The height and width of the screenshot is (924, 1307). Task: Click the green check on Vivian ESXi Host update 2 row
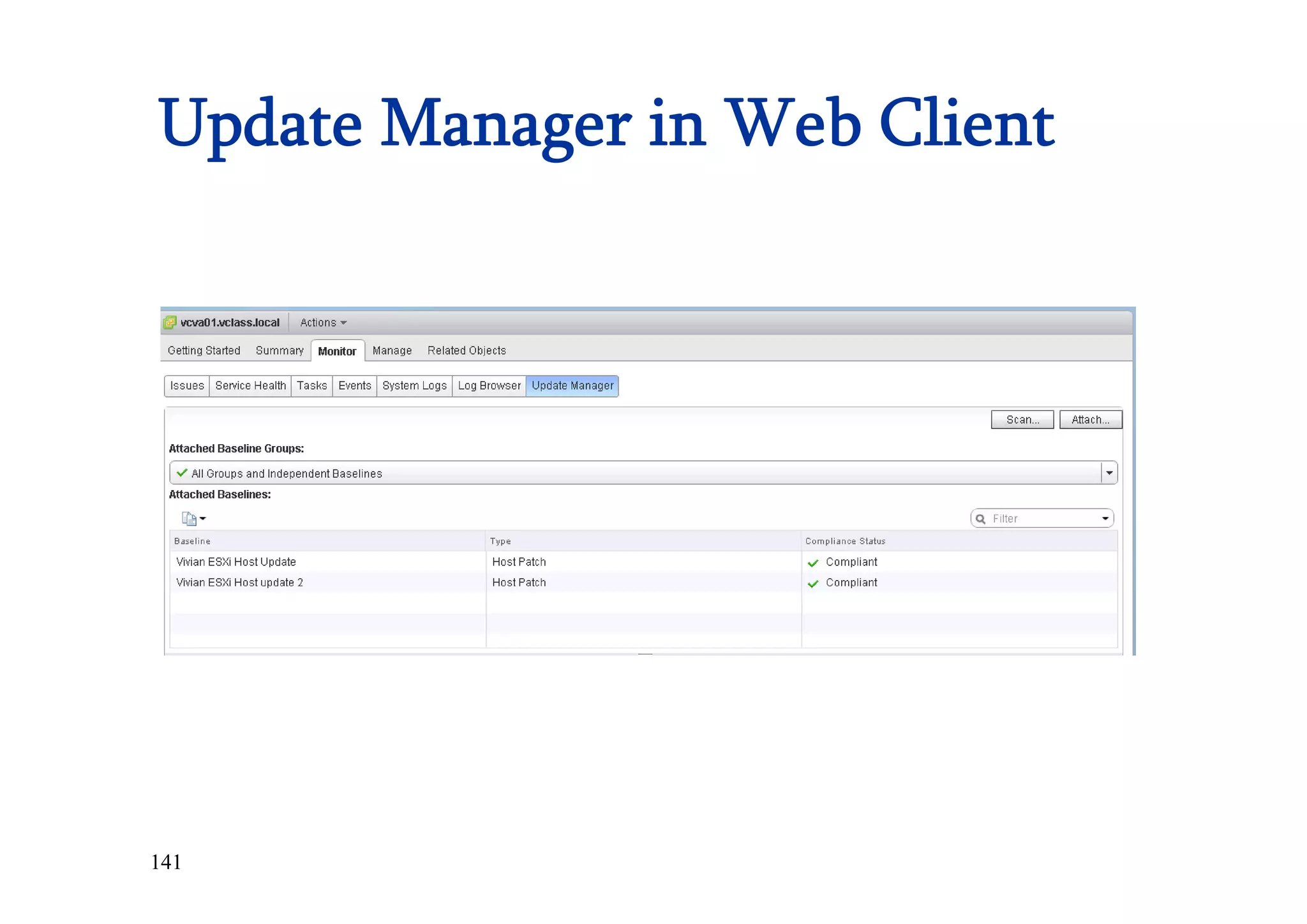pyautogui.click(x=813, y=583)
